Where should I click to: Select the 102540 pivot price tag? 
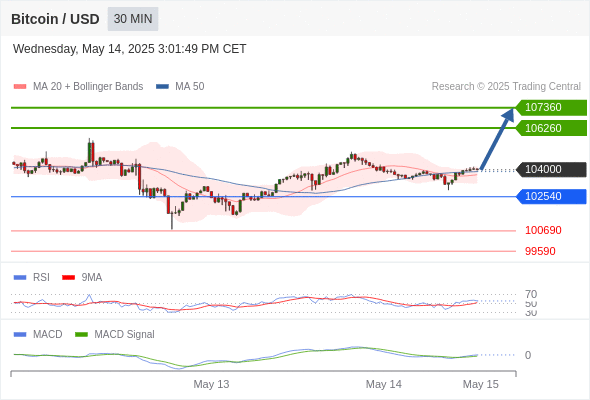coord(551,196)
